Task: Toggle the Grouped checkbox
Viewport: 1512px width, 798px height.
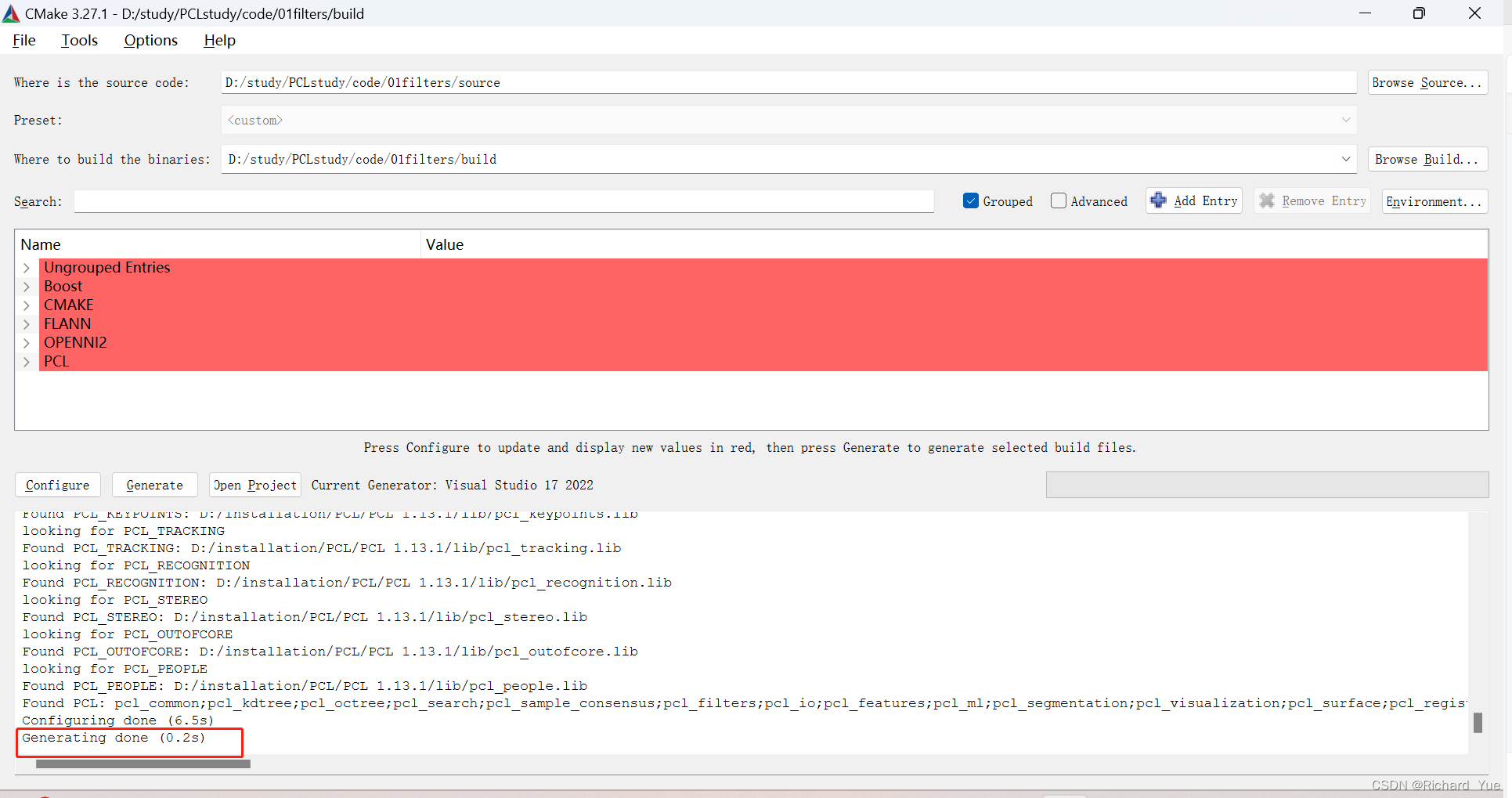Action: (x=971, y=201)
